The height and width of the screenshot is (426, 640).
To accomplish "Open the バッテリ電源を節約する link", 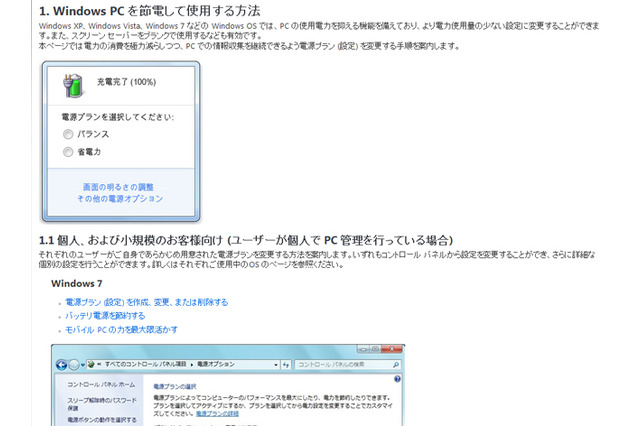I will (x=105, y=316).
